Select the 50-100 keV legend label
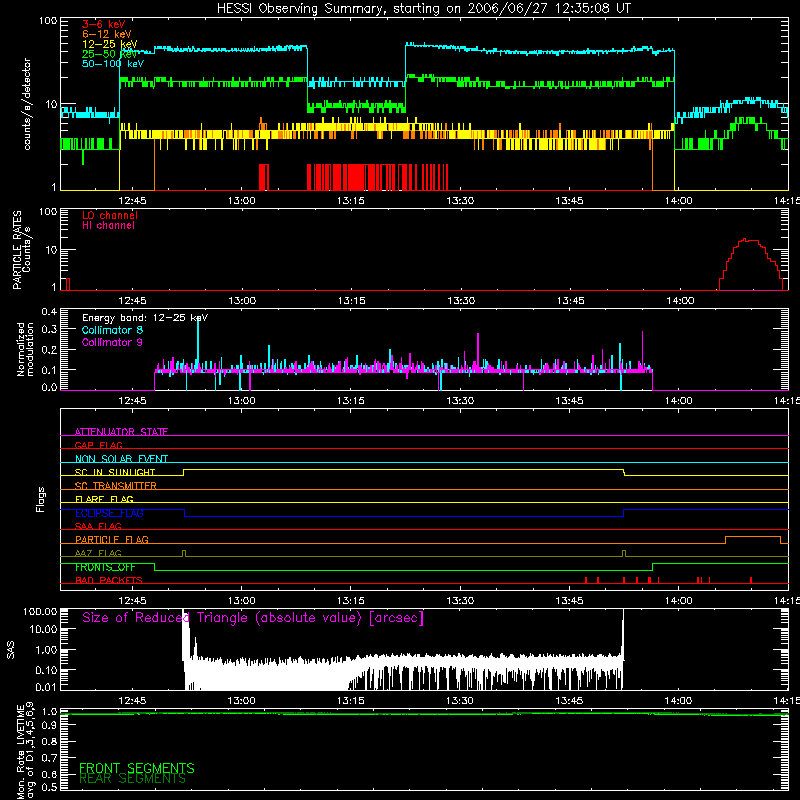This screenshot has width=800, height=800. (x=113, y=64)
